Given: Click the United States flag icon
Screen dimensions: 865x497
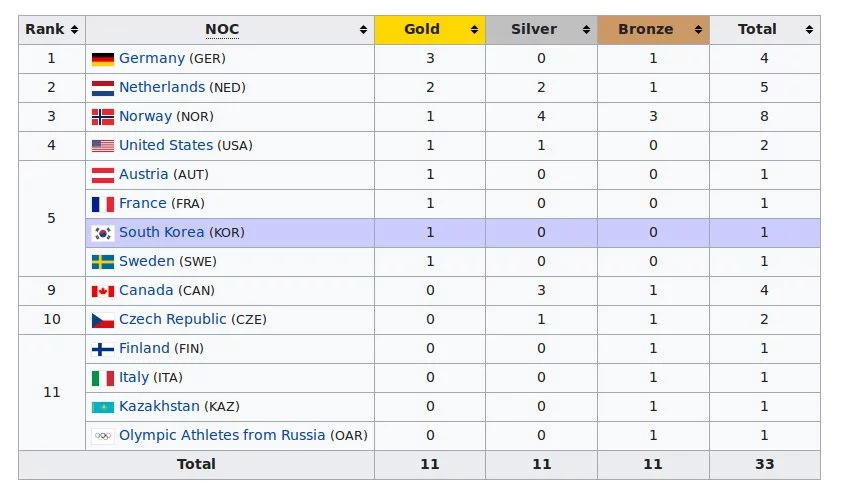Looking at the screenshot, I should [x=102, y=146].
